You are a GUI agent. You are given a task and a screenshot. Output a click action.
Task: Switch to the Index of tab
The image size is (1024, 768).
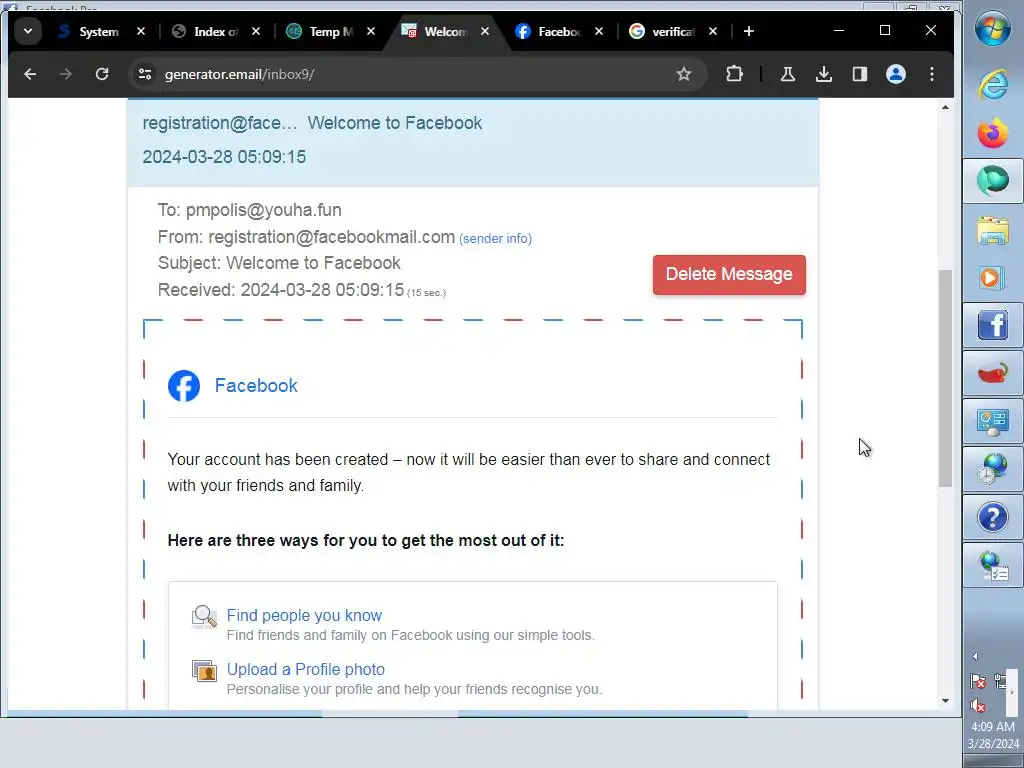pos(206,31)
